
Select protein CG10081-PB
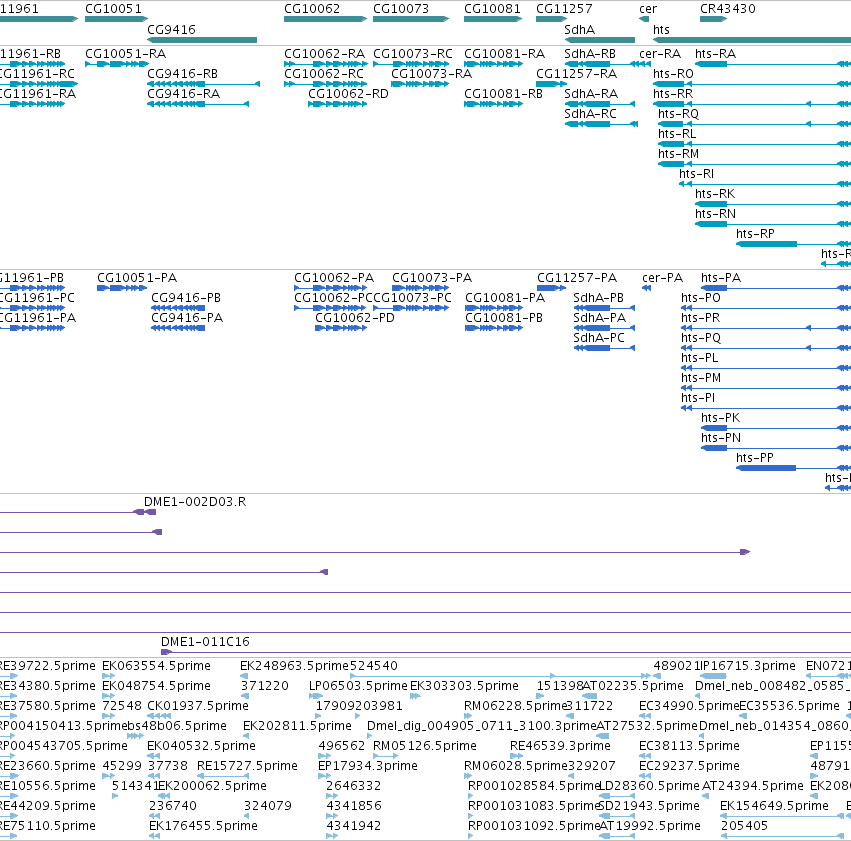(504, 318)
